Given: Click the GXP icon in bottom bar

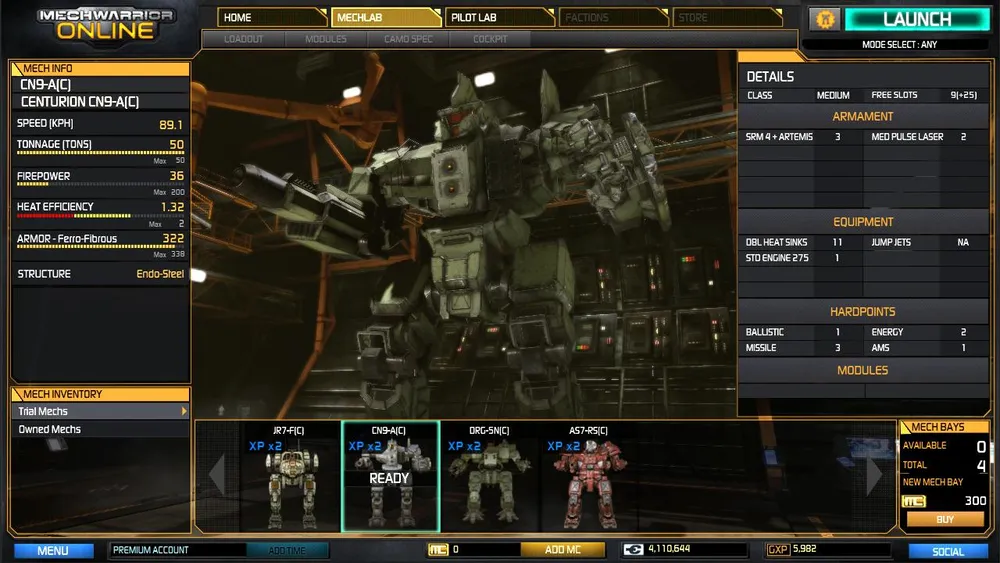Looking at the screenshot, I should coord(778,549).
